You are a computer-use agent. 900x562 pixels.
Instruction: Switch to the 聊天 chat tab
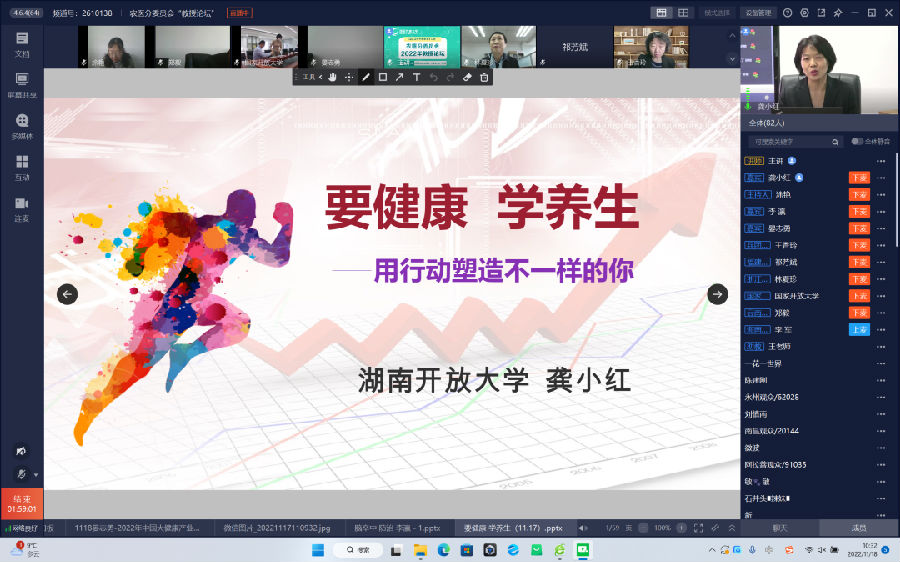click(779, 527)
